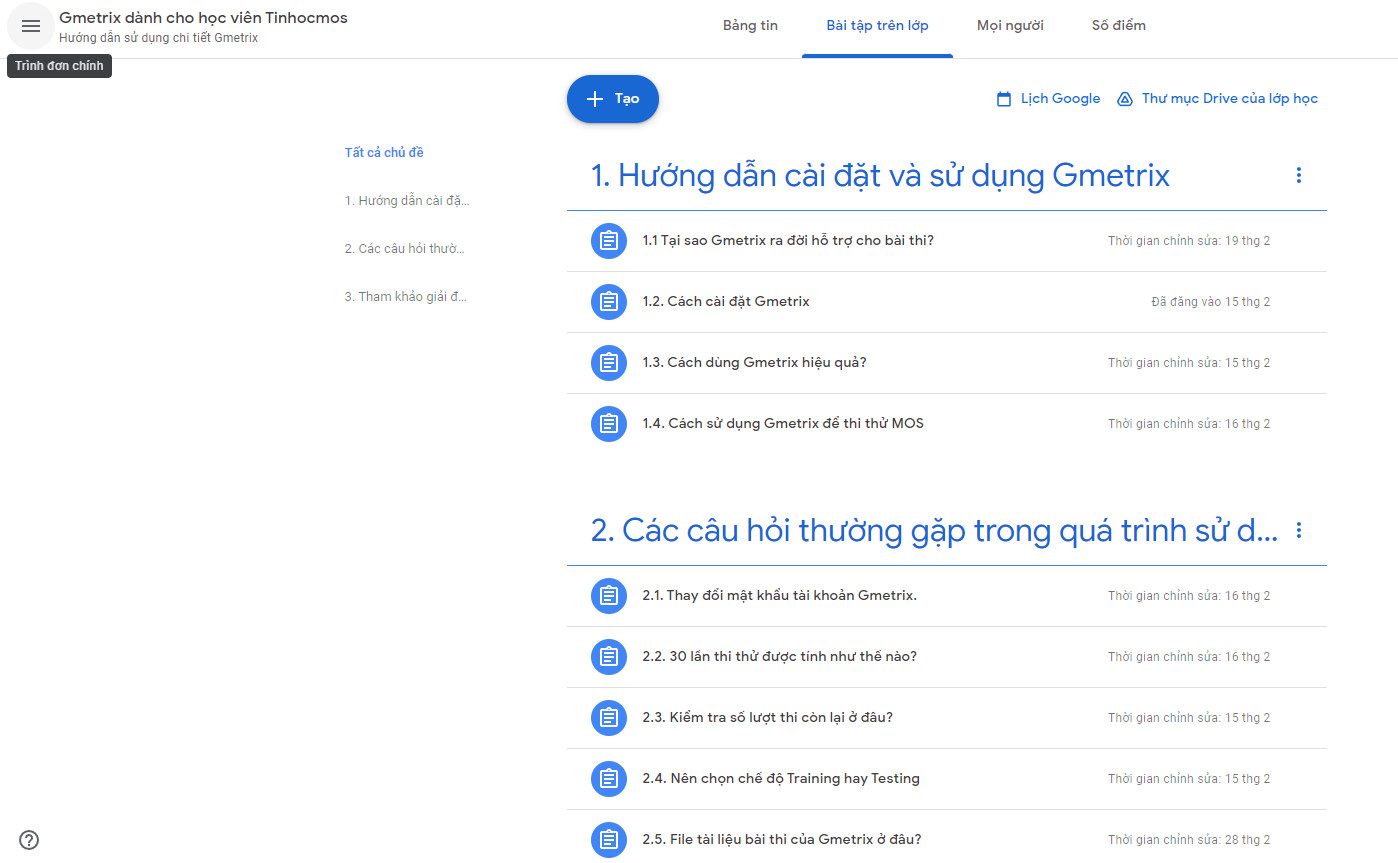
Task: Click assignment icon for 2.5. File tài liệu
Action: 609,840
